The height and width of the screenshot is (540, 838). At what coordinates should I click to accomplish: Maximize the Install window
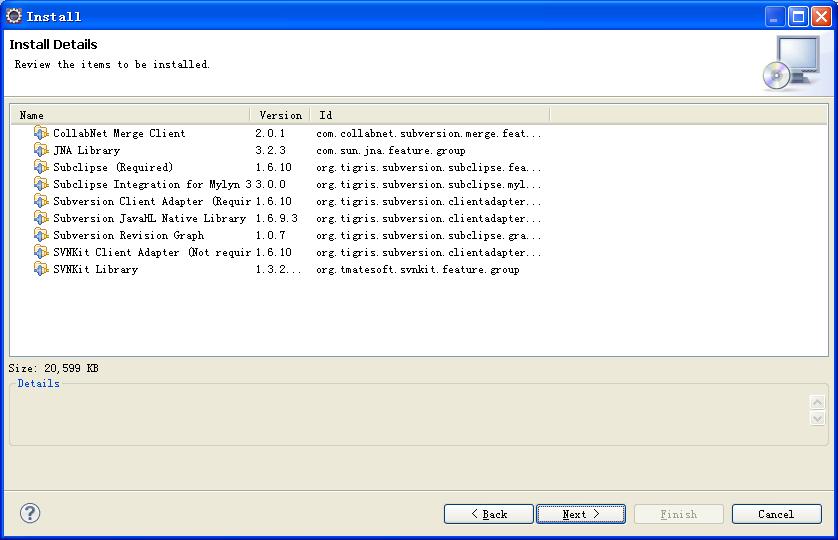(x=798, y=17)
